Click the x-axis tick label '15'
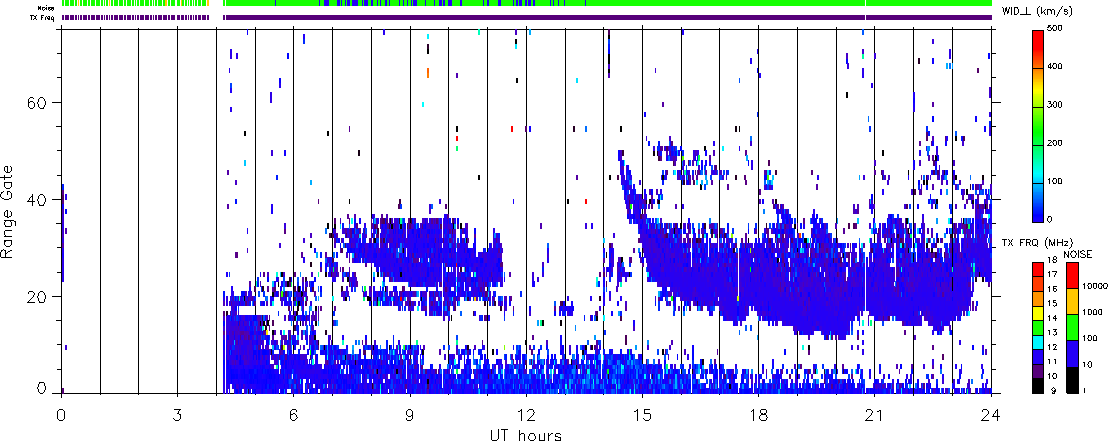 (642, 414)
